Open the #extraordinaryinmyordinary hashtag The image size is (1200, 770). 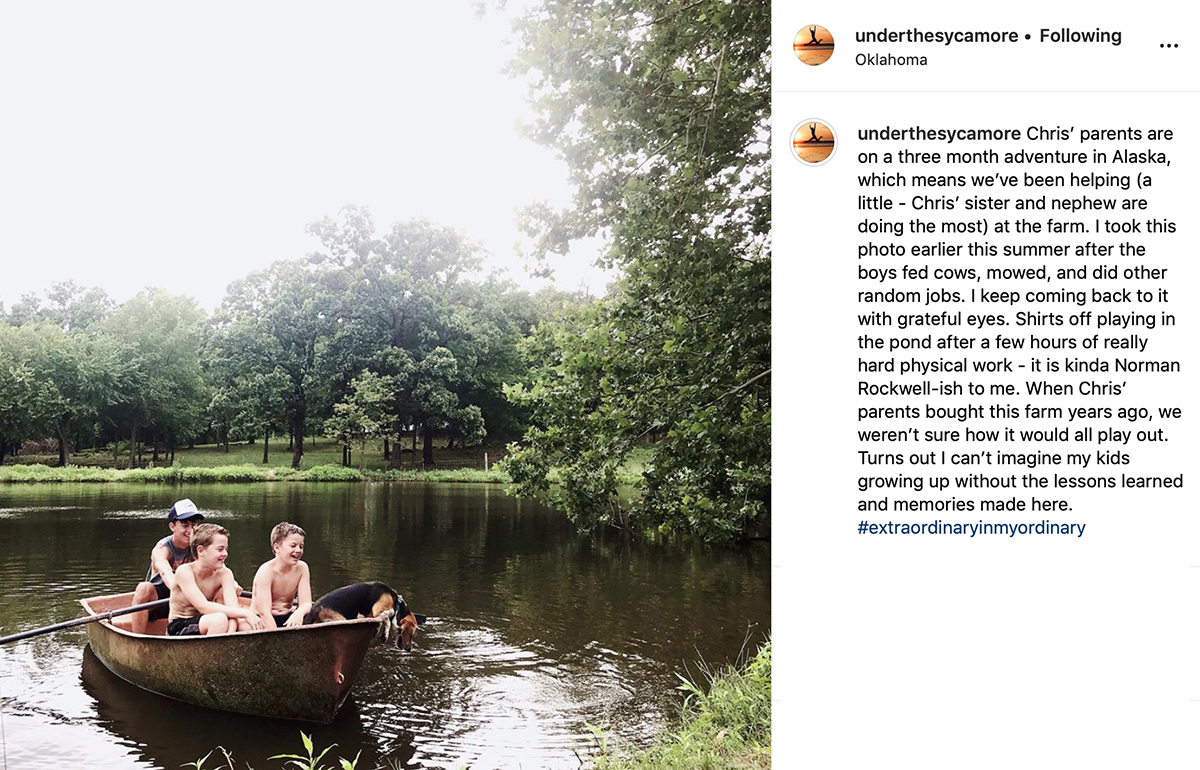click(971, 527)
